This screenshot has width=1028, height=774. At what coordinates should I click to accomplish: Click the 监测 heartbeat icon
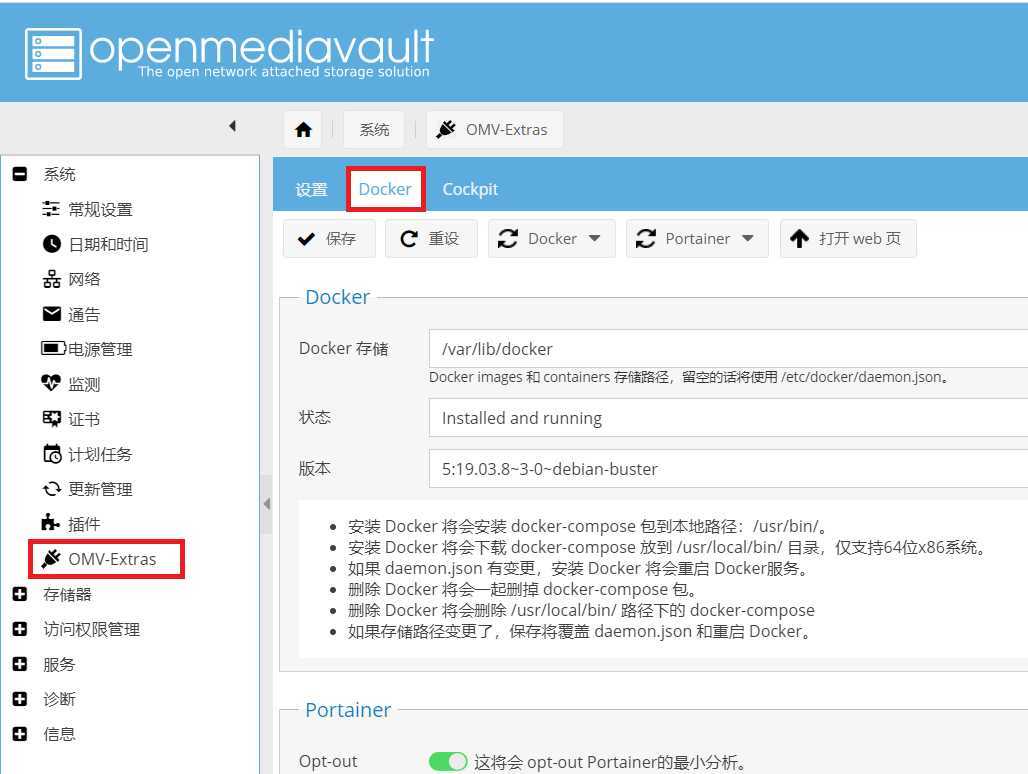coord(50,383)
